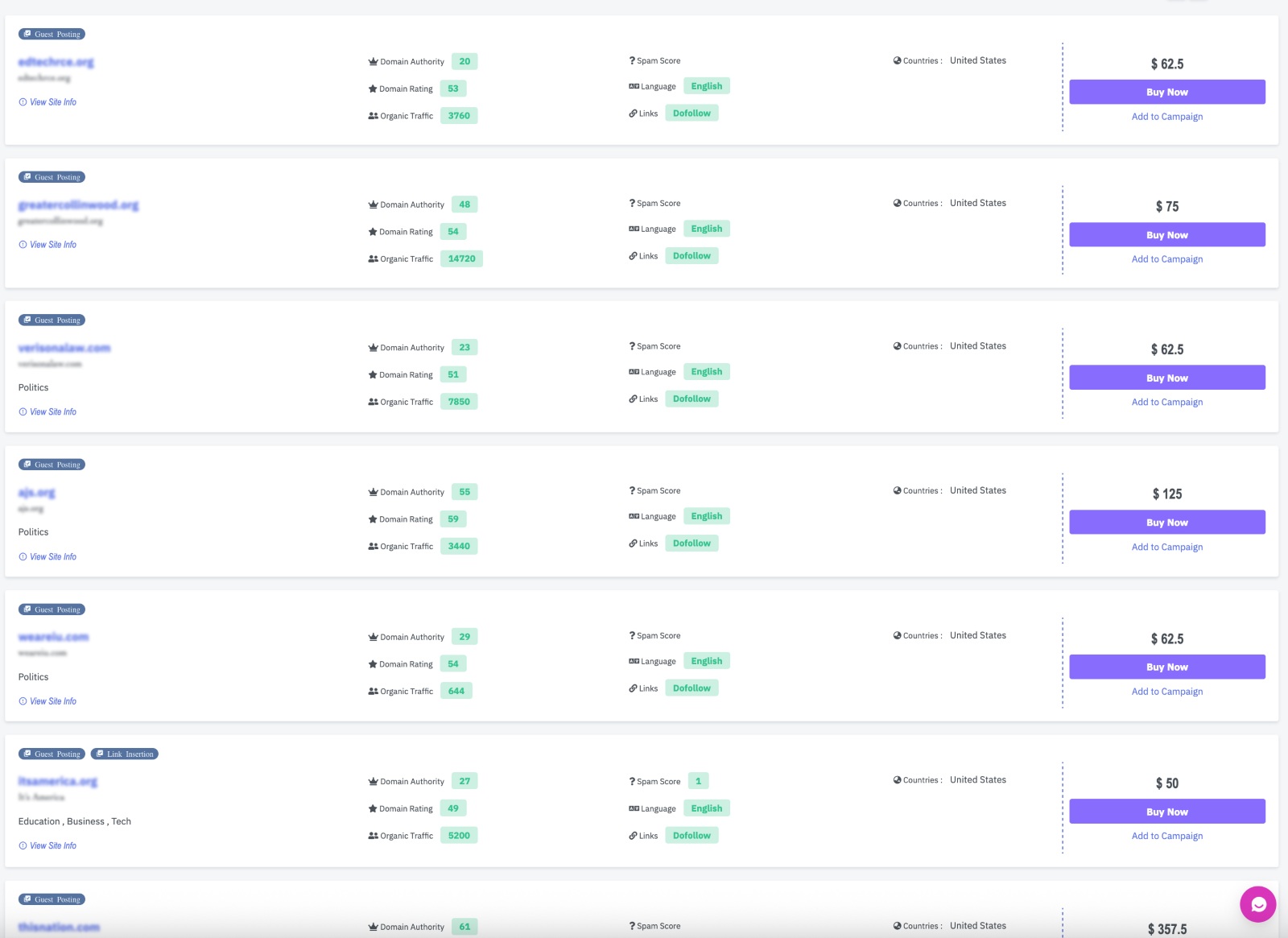Click Buy Now for the $ 62.5 edtechrce.org listing
This screenshot has height=938, width=1288.
tap(1167, 92)
